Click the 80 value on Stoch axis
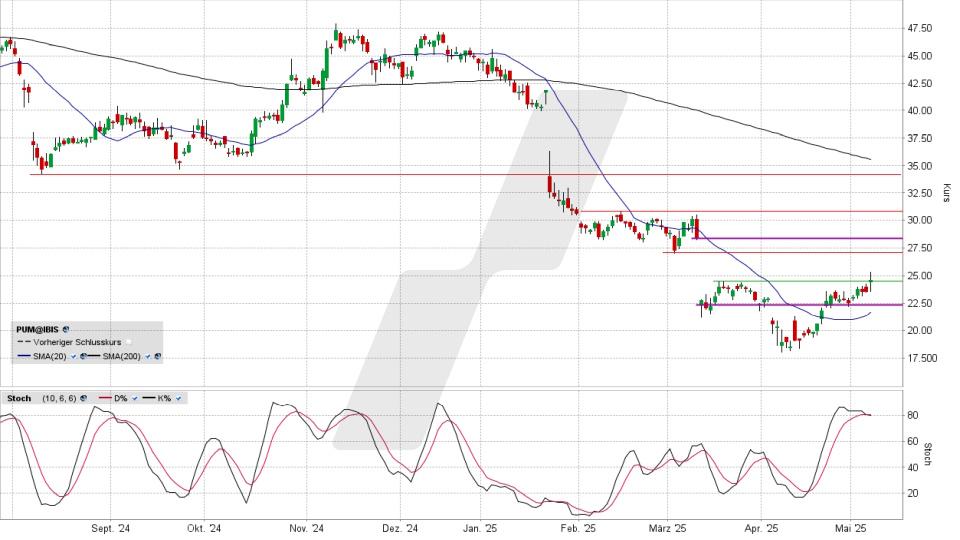Viewport: 960px width, 540px height. (913, 415)
